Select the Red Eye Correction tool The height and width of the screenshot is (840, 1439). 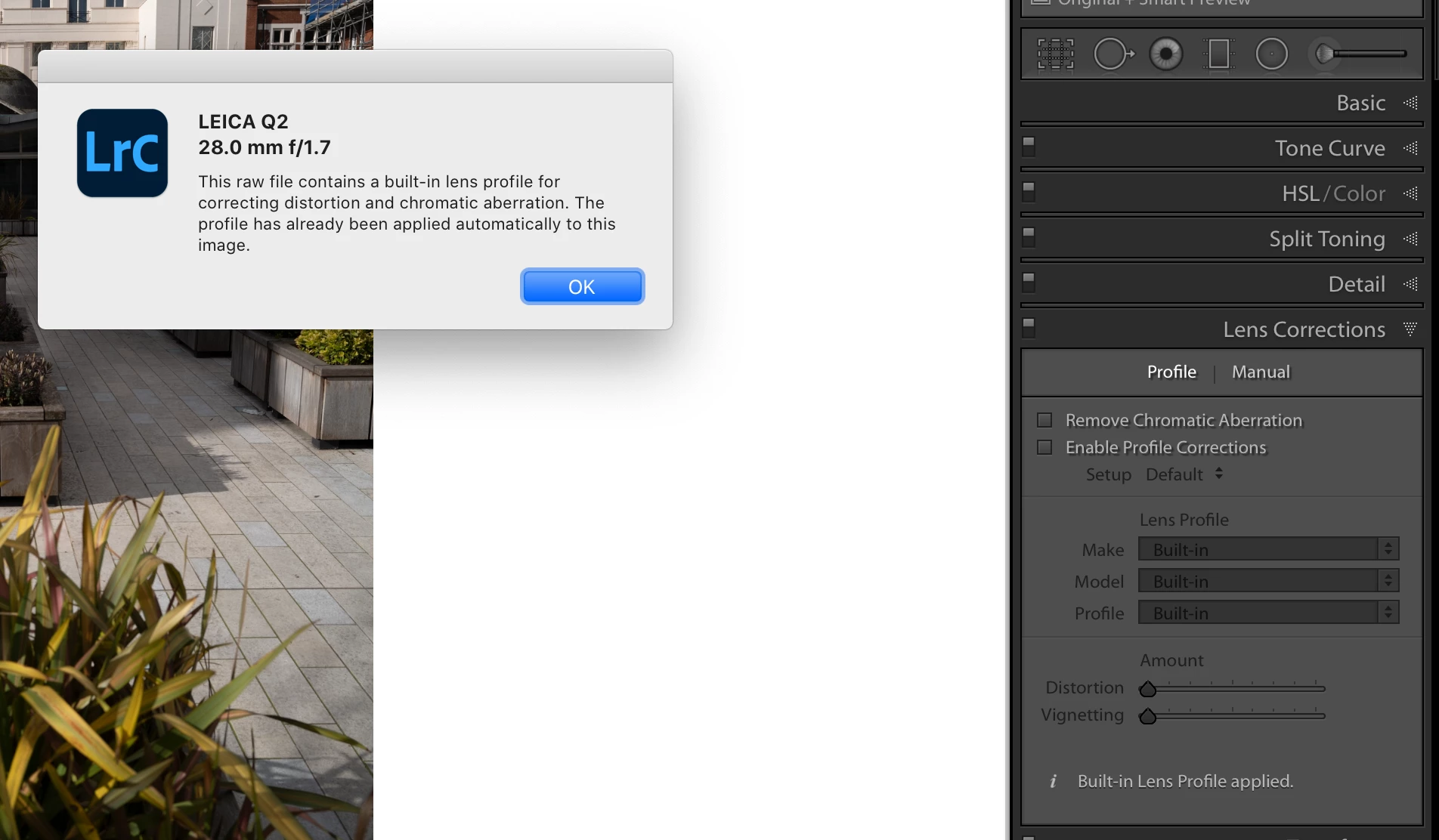(1166, 54)
